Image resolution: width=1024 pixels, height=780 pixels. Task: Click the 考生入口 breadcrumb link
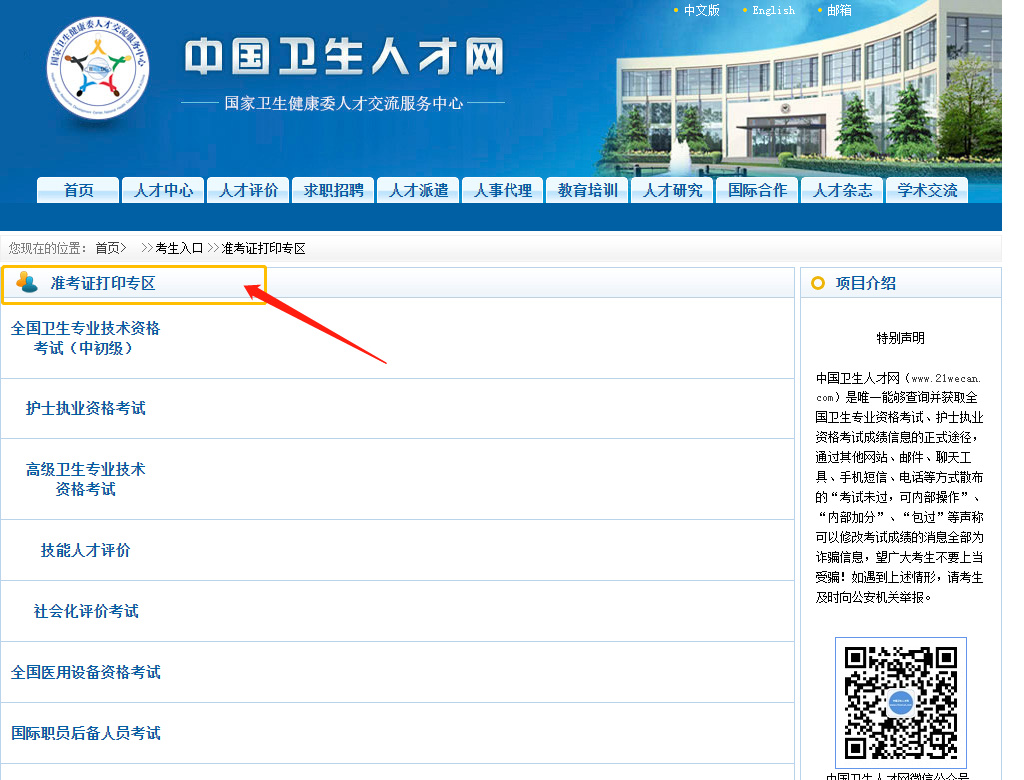click(179, 248)
